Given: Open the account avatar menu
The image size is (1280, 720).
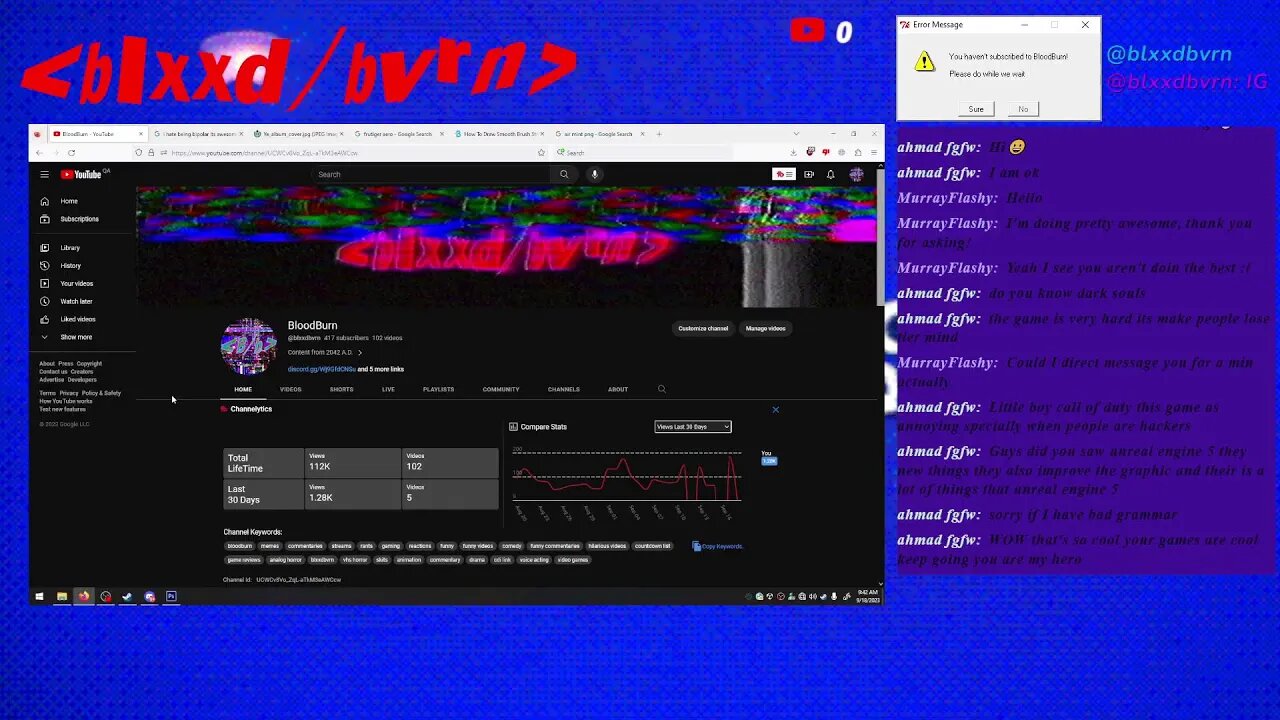Looking at the screenshot, I should click(856, 174).
